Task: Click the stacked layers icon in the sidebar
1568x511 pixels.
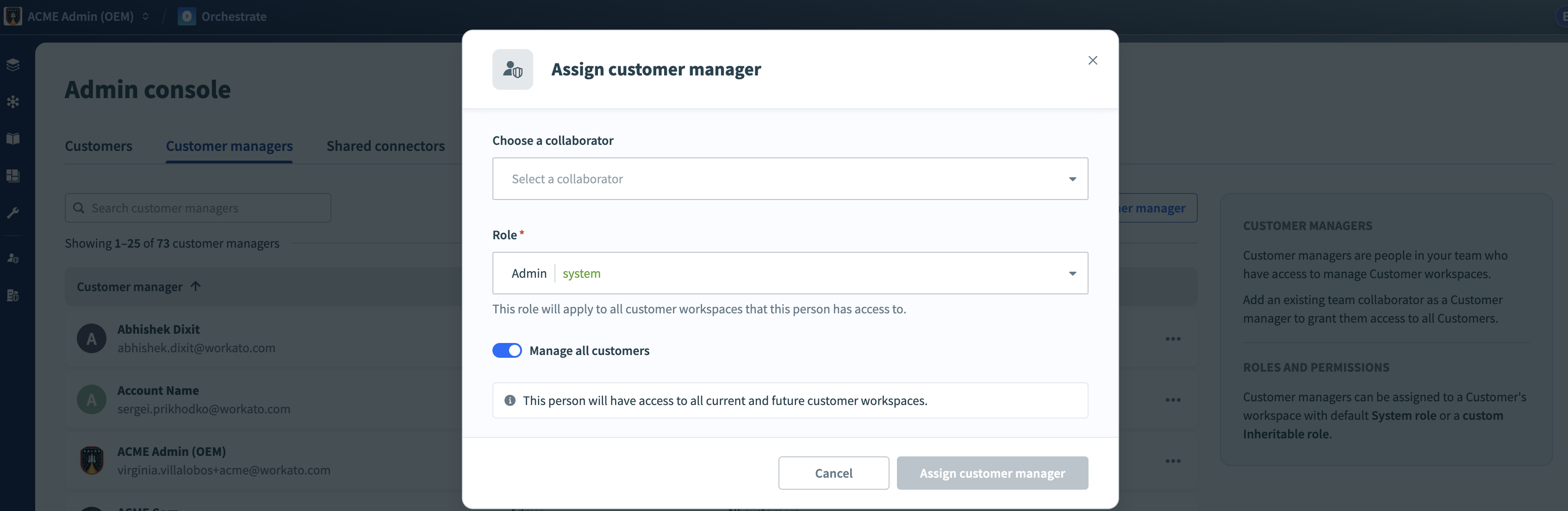Action: (13, 64)
